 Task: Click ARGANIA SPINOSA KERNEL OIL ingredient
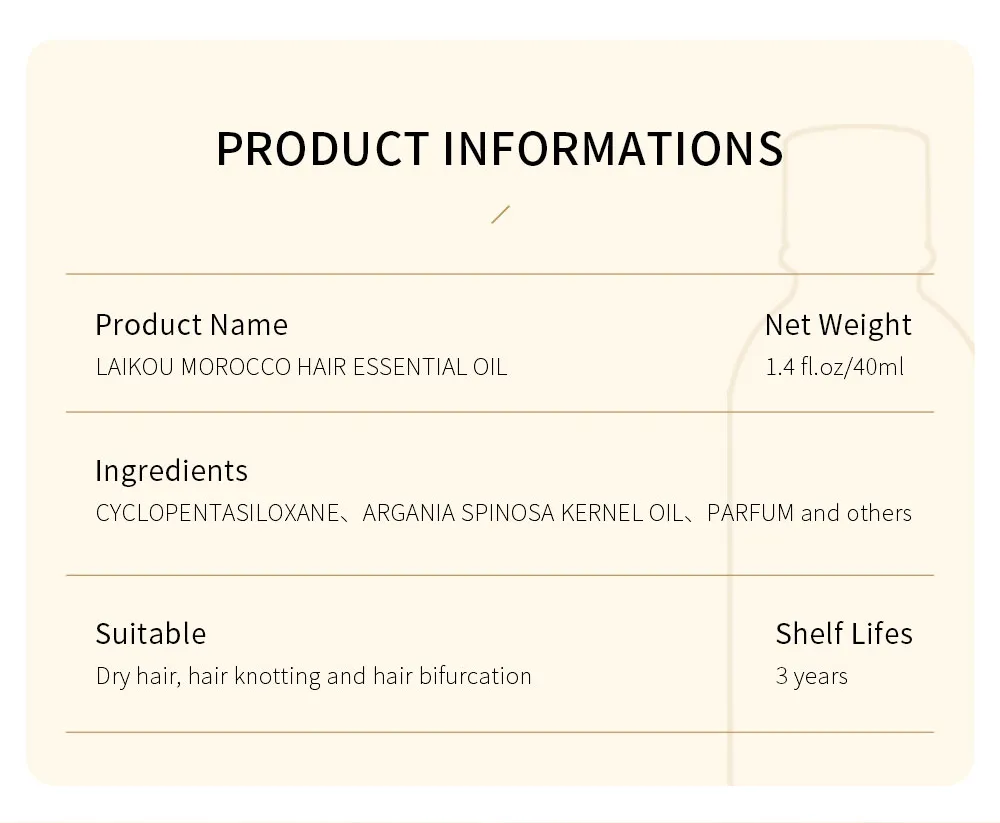(521, 514)
